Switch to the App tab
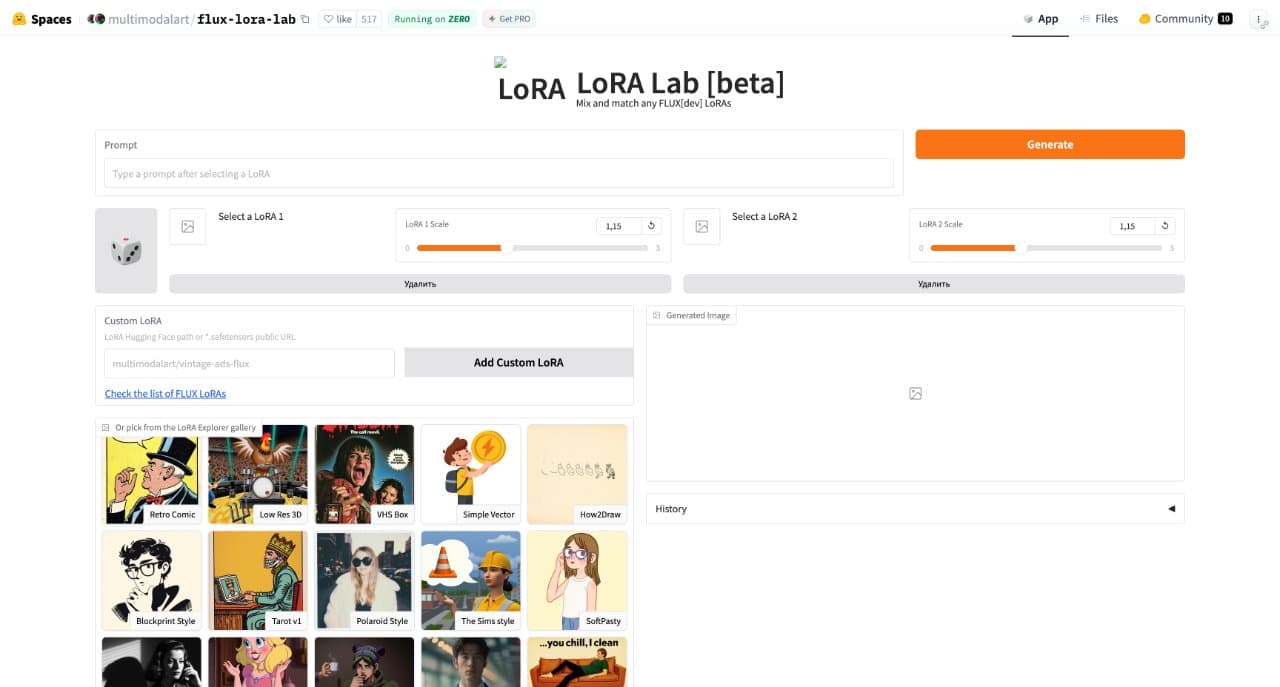The height and width of the screenshot is (687, 1280). [1040, 19]
